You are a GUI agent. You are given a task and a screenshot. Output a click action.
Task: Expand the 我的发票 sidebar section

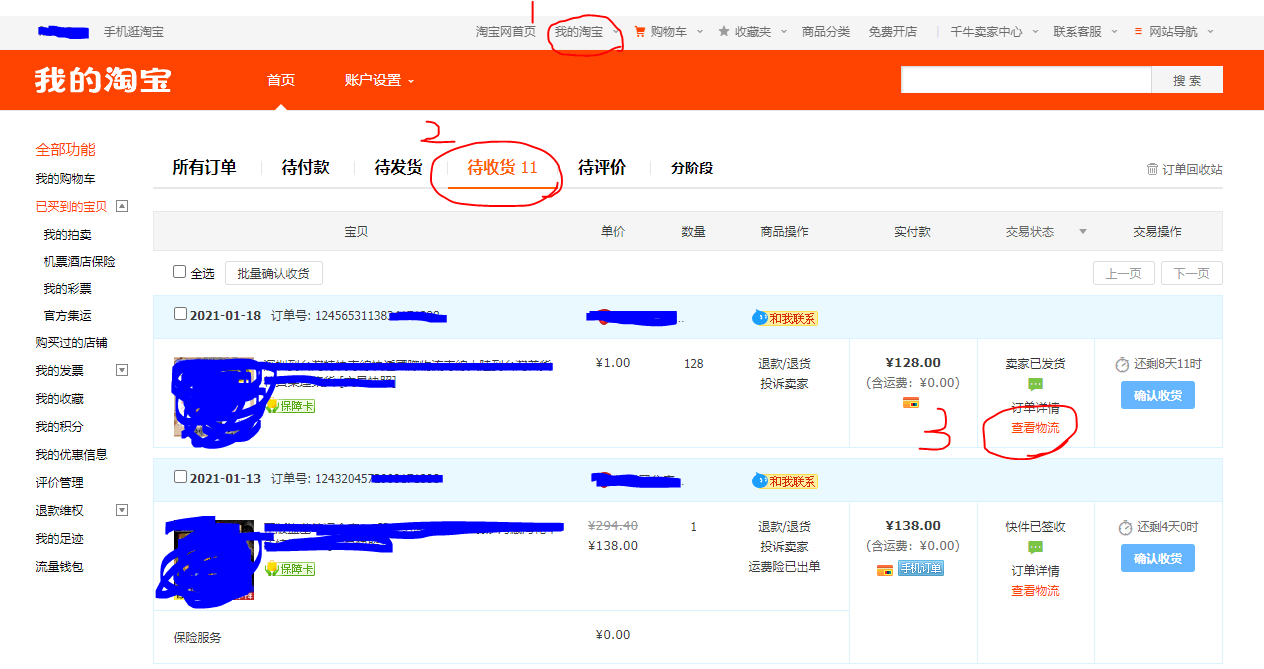tap(122, 370)
